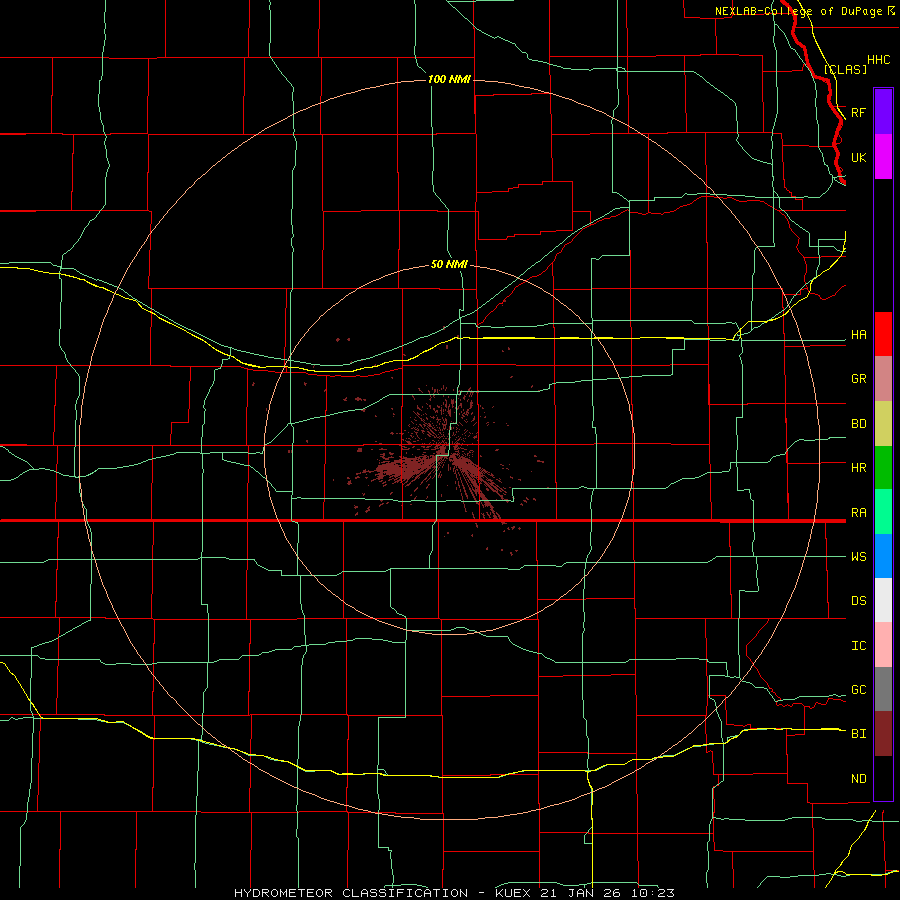Select the brown BI legend swatch
The width and height of the screenshot is (900, 900).
pos(883,734)
